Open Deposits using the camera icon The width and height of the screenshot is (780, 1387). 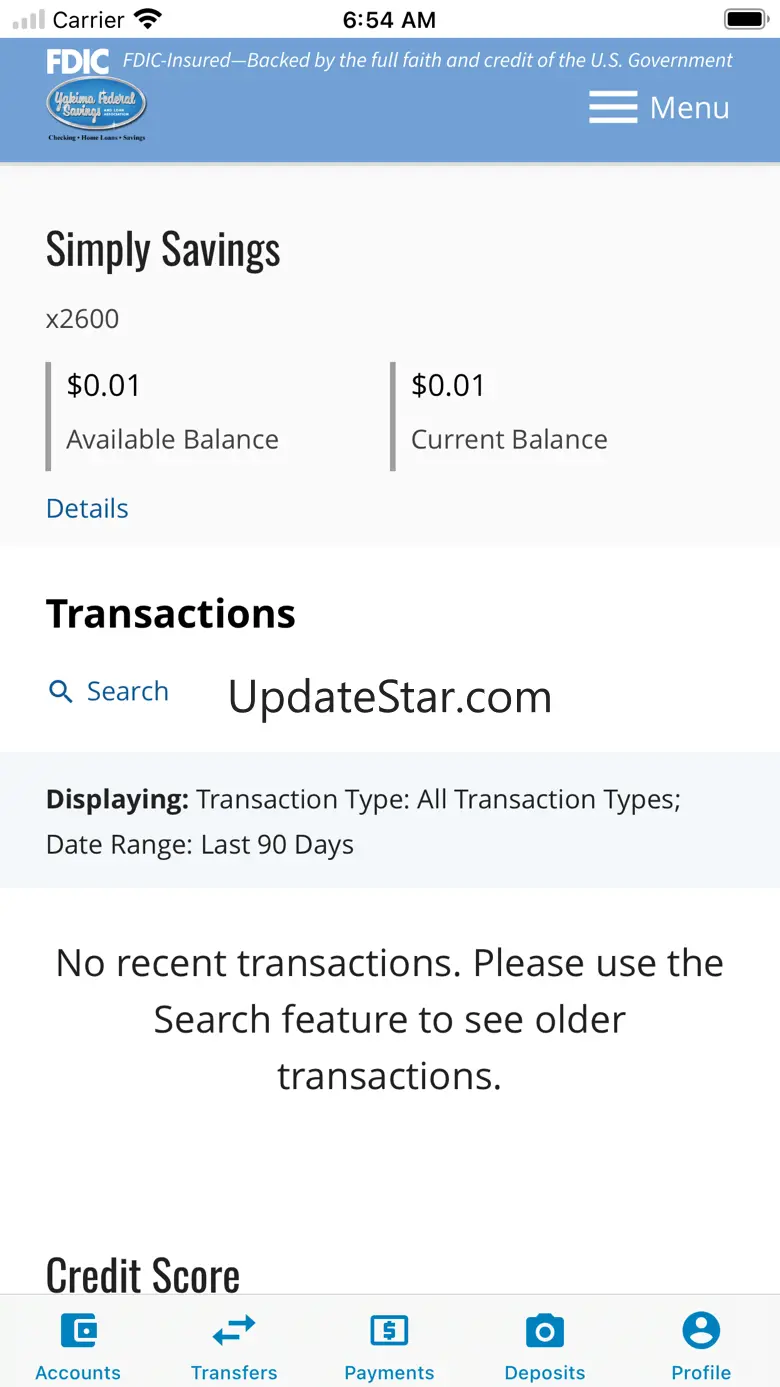[545, 1331]
